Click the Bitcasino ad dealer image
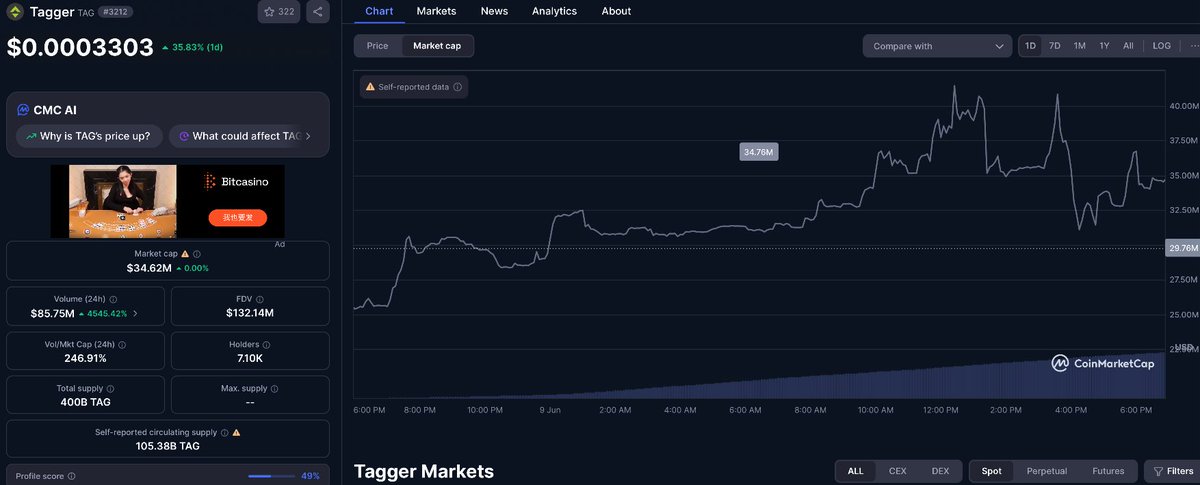The height and width of the screenshot is (485, 1200). pyautogui.click(x=123, y=201)
